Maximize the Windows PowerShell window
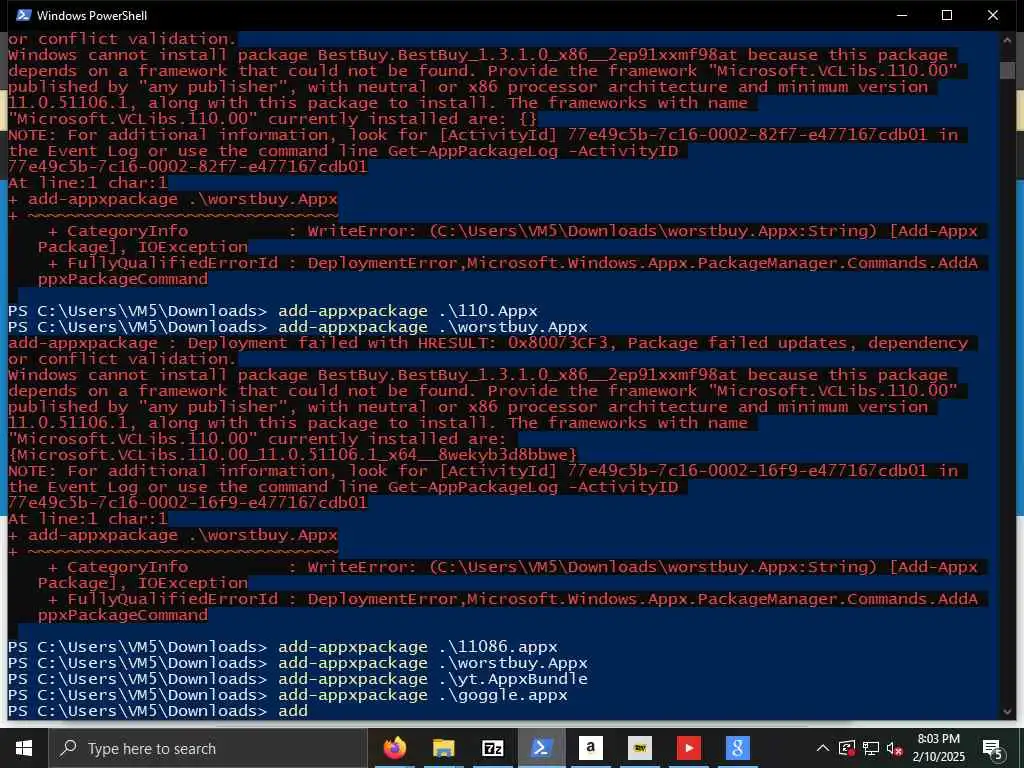Screen dimensions: 1024x768 (x=947, y=15)
